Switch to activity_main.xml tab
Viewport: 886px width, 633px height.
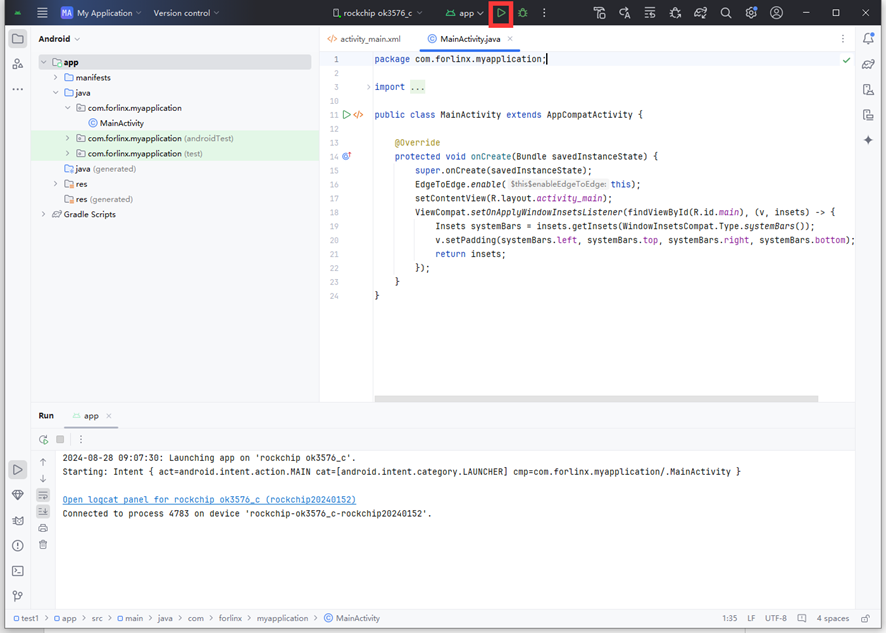[364, 39]
